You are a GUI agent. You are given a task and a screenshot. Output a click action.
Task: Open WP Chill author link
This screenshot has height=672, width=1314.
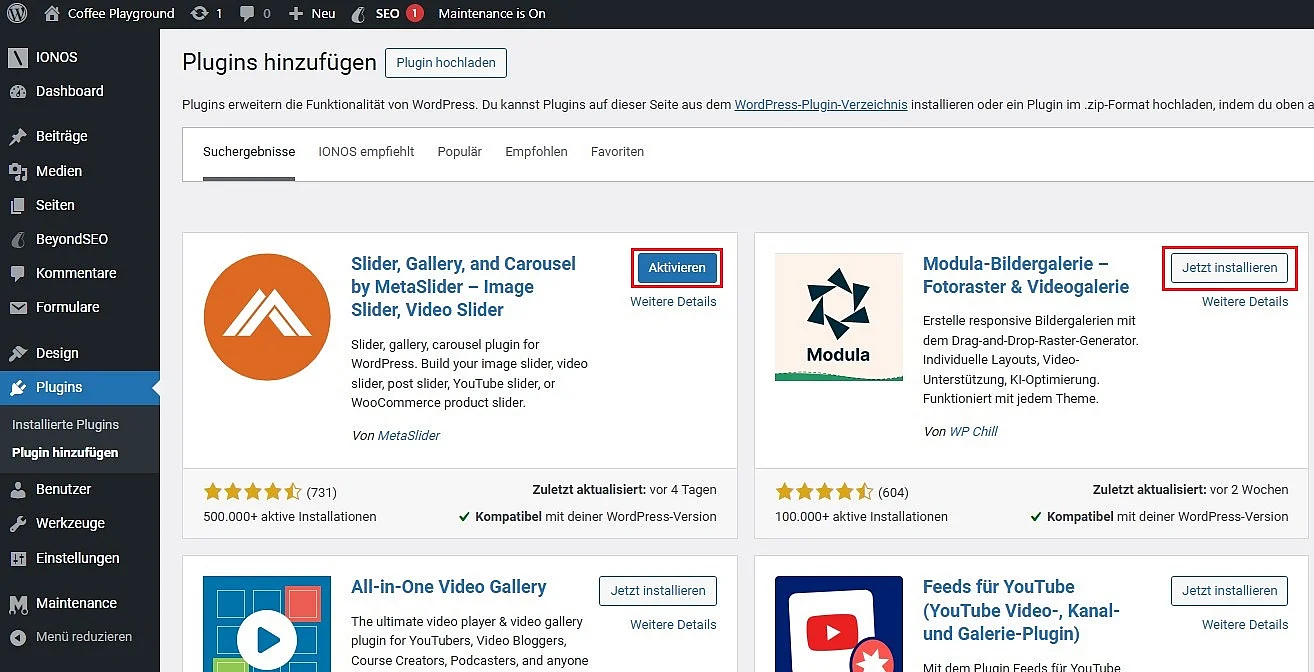[973, 432]
